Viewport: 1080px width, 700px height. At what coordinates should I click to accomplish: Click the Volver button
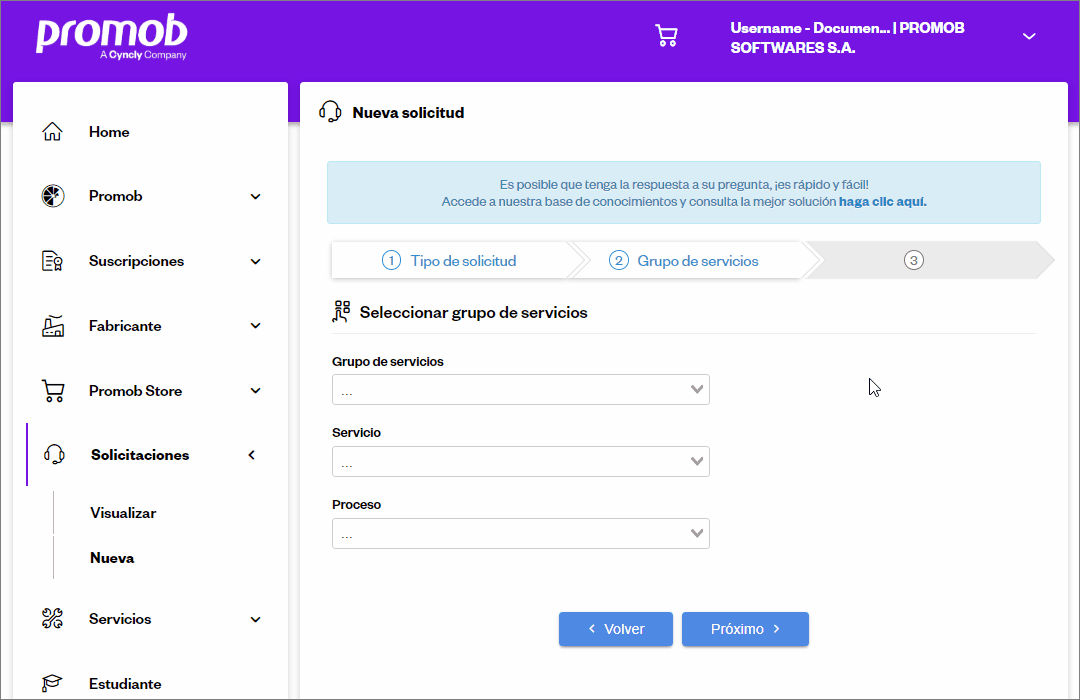point(616,629)
